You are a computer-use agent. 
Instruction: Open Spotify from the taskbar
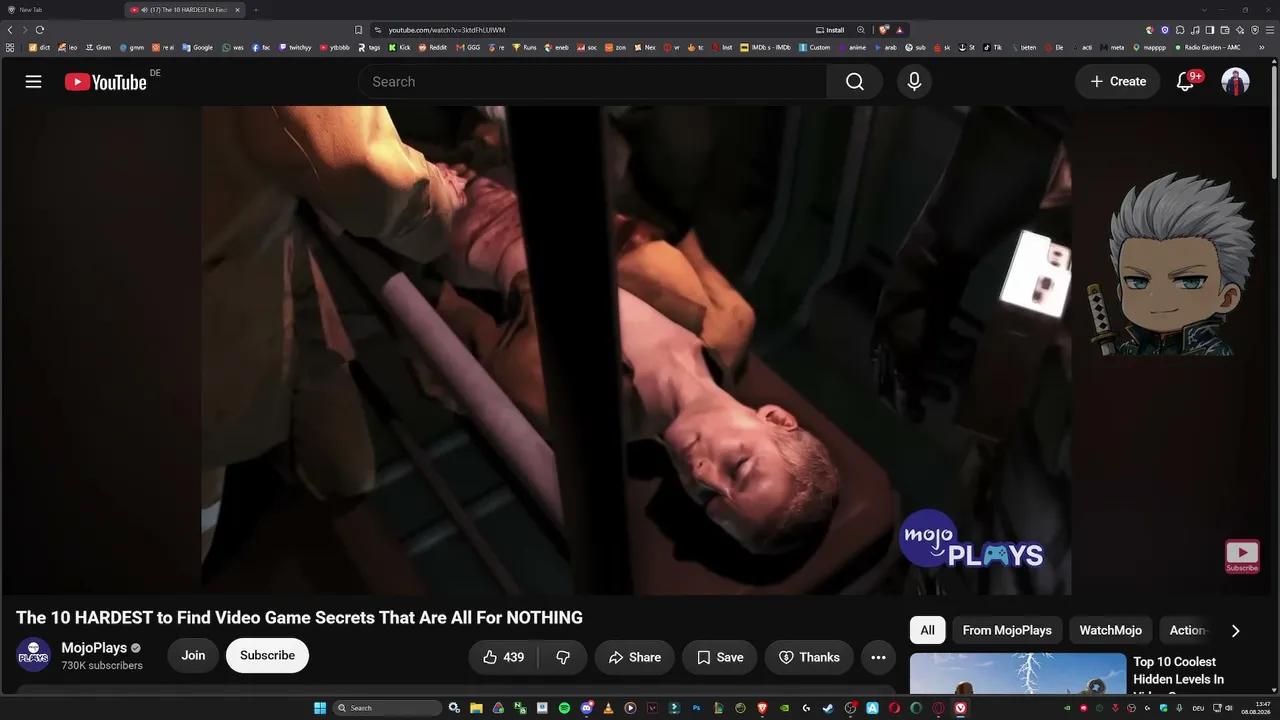pos(564,708)
